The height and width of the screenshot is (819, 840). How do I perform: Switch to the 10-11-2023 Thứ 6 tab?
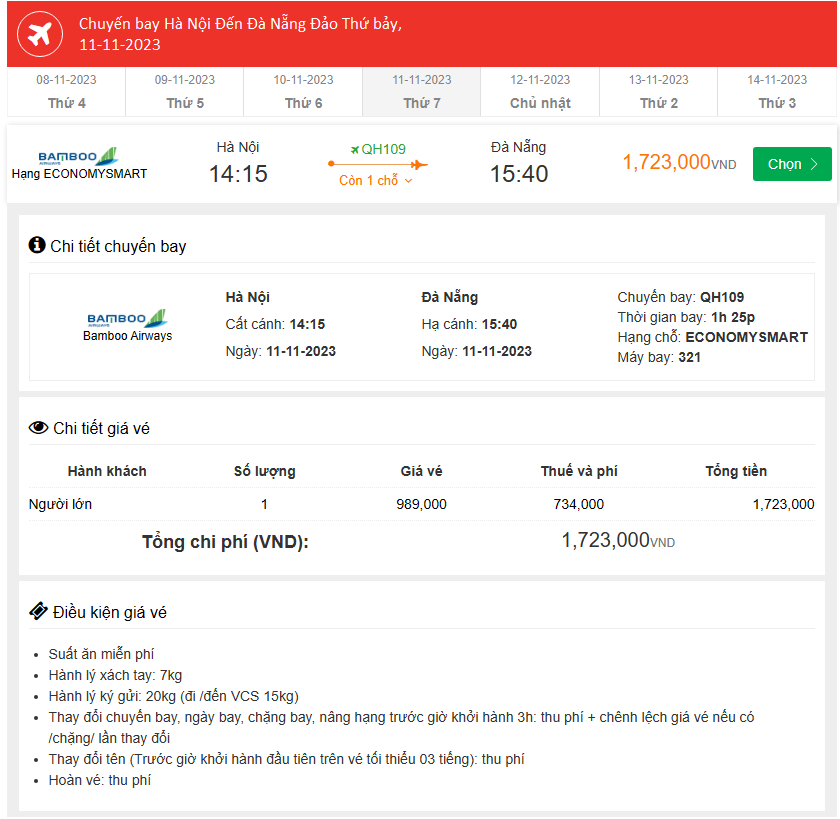(x=303, y=92)
